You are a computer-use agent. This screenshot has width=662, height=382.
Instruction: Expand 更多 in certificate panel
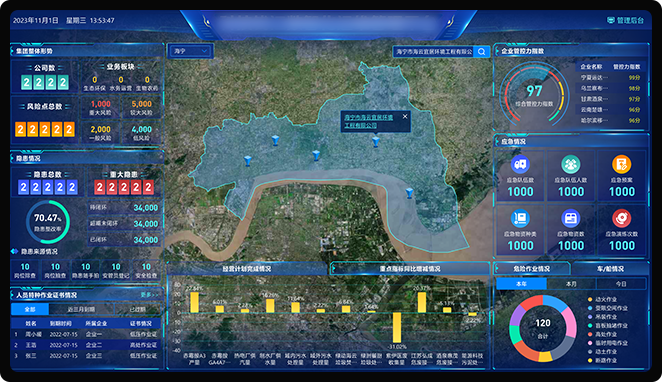click(149, 295)
